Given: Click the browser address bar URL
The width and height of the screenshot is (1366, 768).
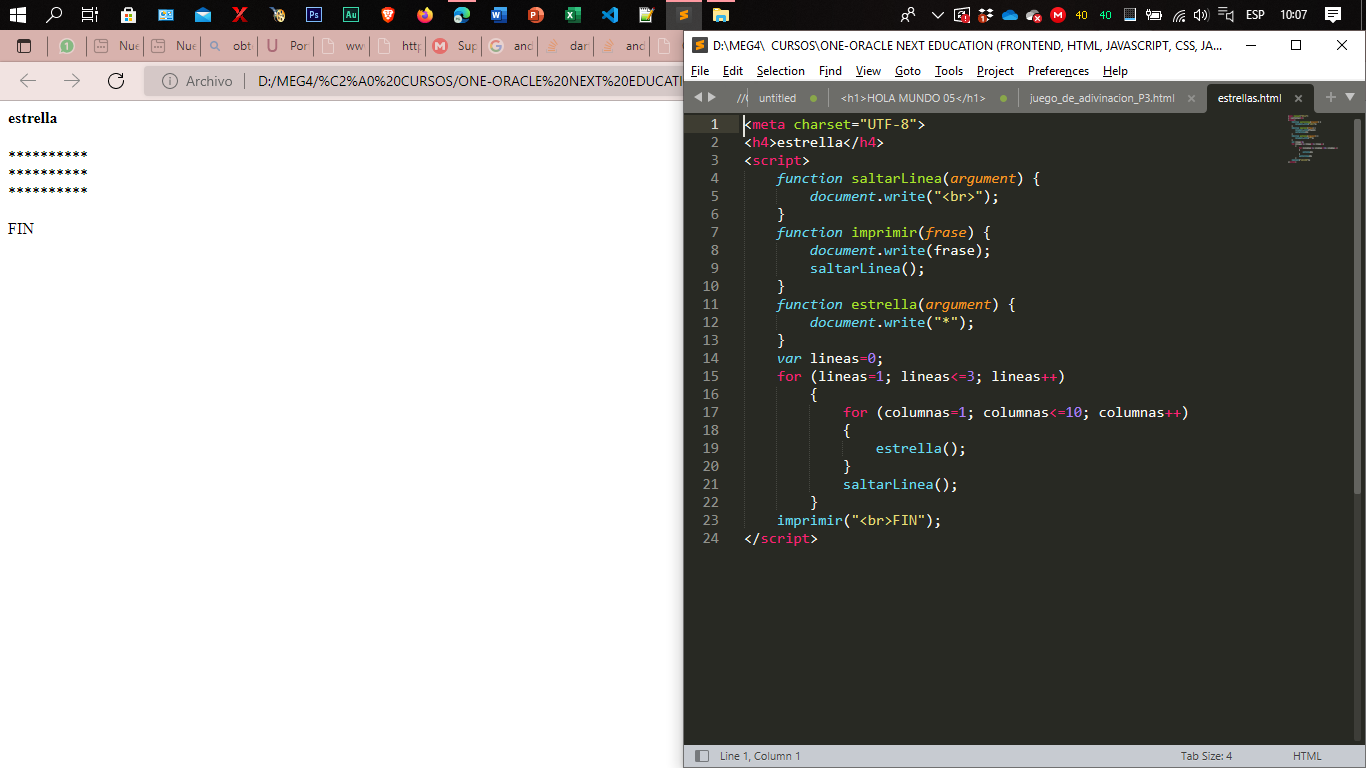Looking at the screenshot, I should (470, 81).
